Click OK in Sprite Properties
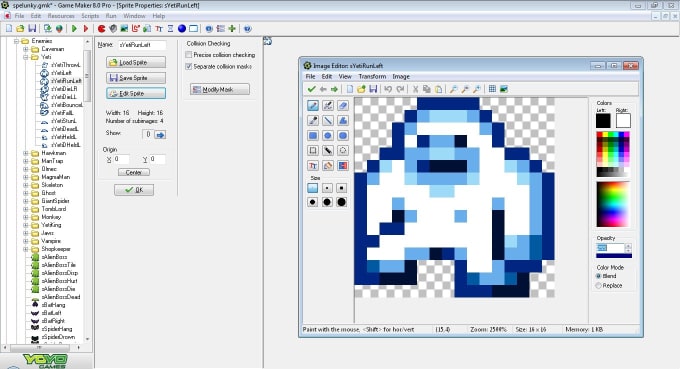The height and width of the screenshot is (369, 680). point(134,190)
